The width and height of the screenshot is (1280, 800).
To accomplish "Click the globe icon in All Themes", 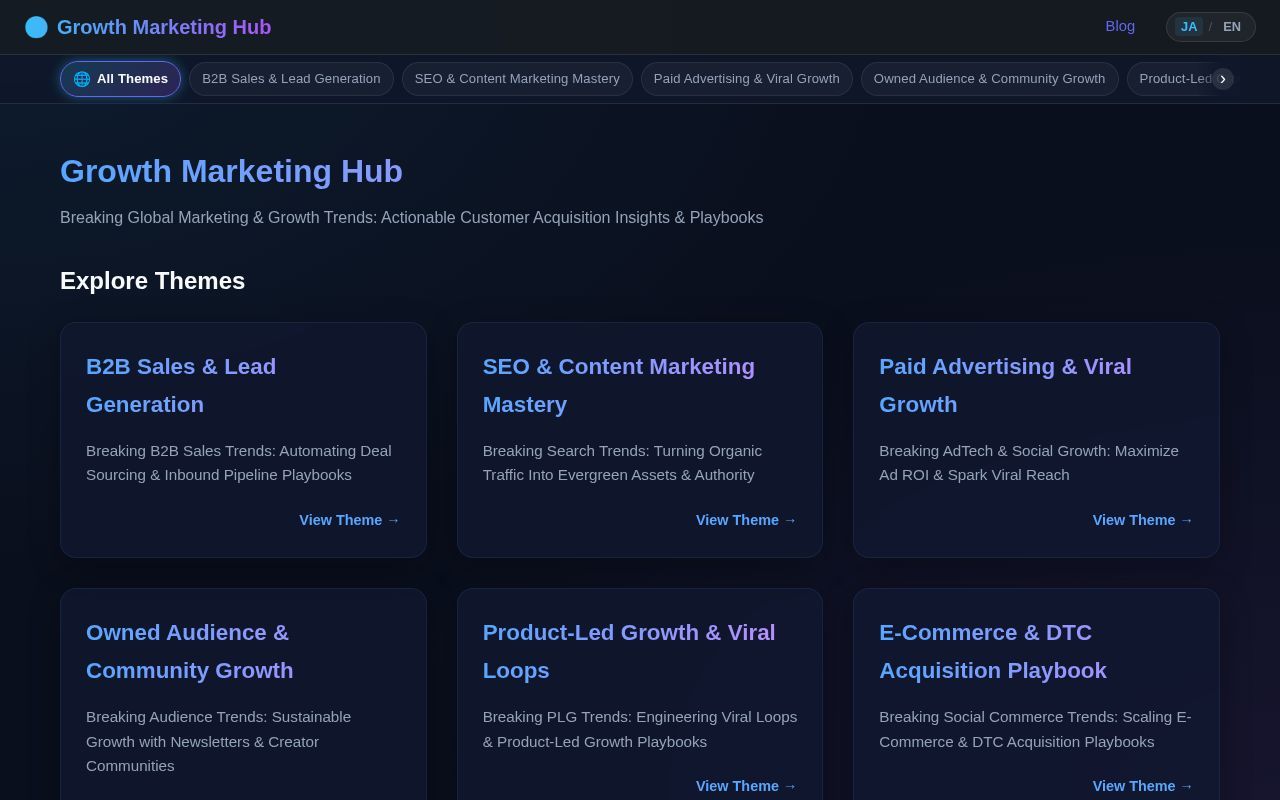I will (x=82, y=79).
